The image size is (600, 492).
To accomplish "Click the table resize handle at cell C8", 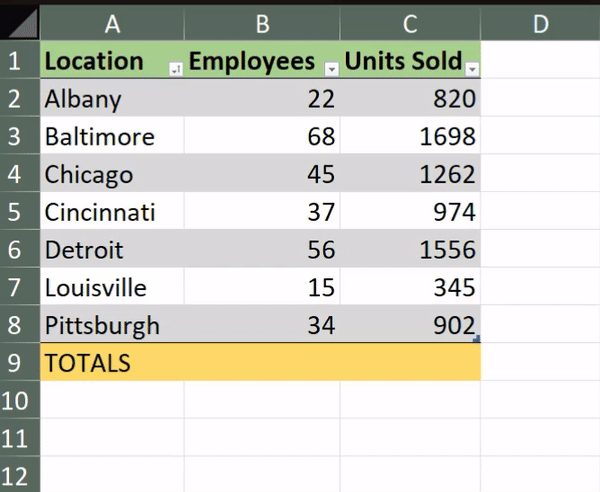I will point(477,339).
